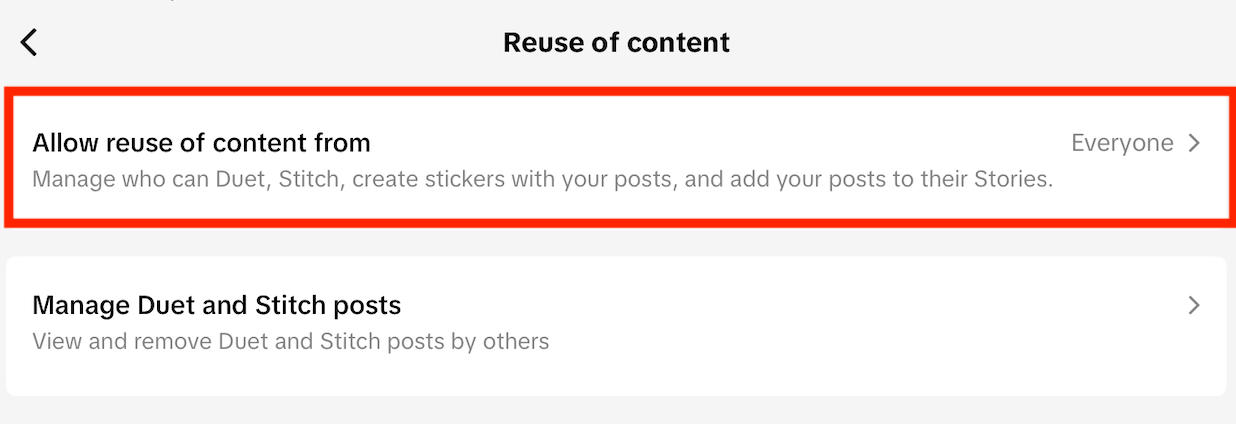Click the word Everyone in first row
The height and width of the screenshot is (424, 1236).
point(1122,143)
